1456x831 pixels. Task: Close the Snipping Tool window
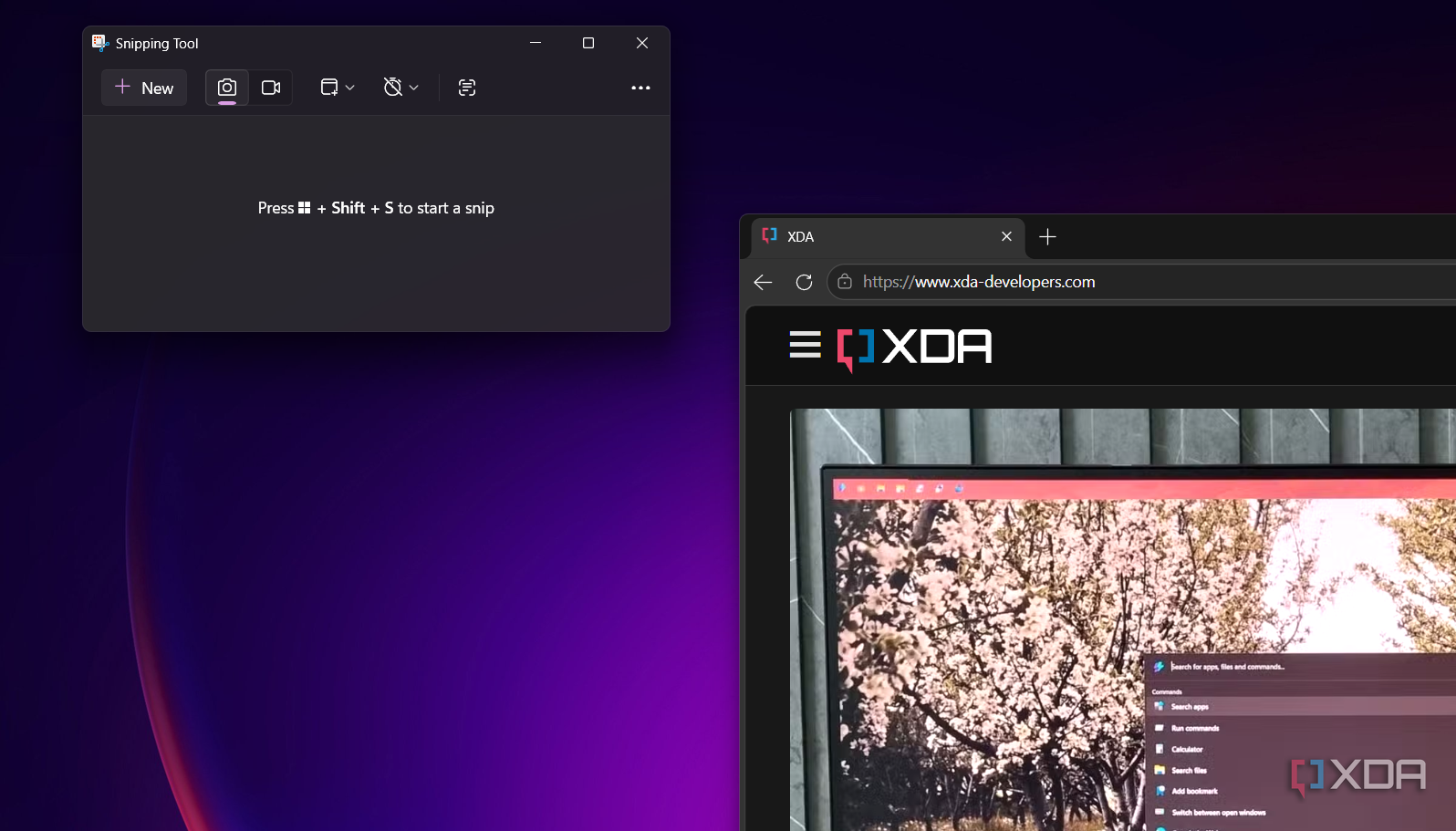(642, 43)
